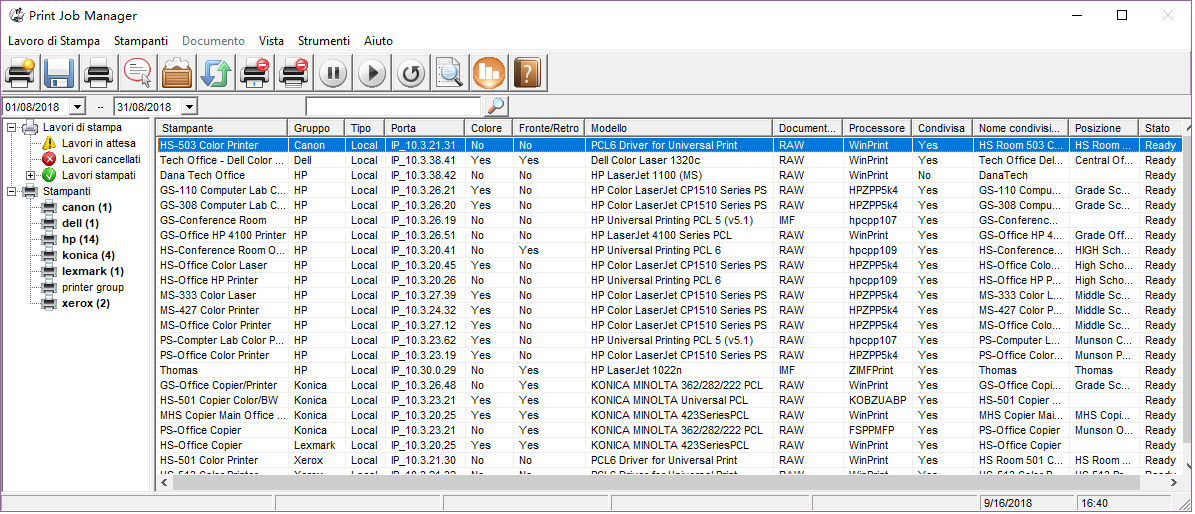Open the start date 01/08/2018 dropdown arrow
Viewport: 1195px width, 514px height.
click(77, 107)
